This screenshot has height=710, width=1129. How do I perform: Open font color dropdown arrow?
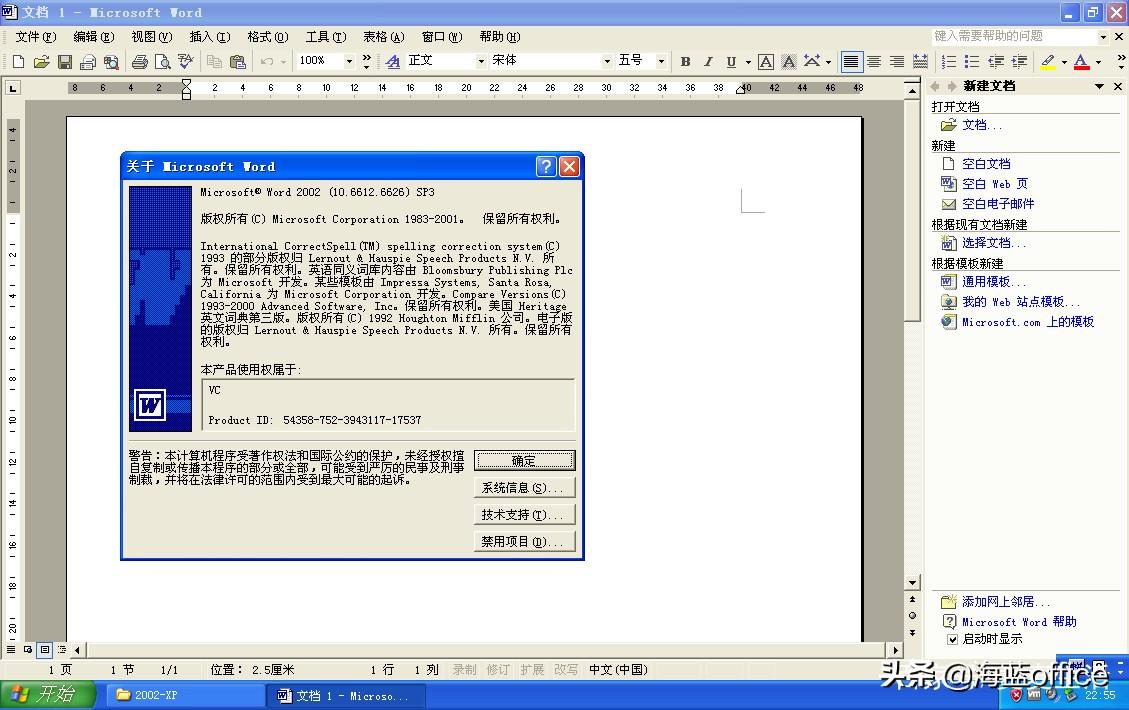(x=1098, y=62)
